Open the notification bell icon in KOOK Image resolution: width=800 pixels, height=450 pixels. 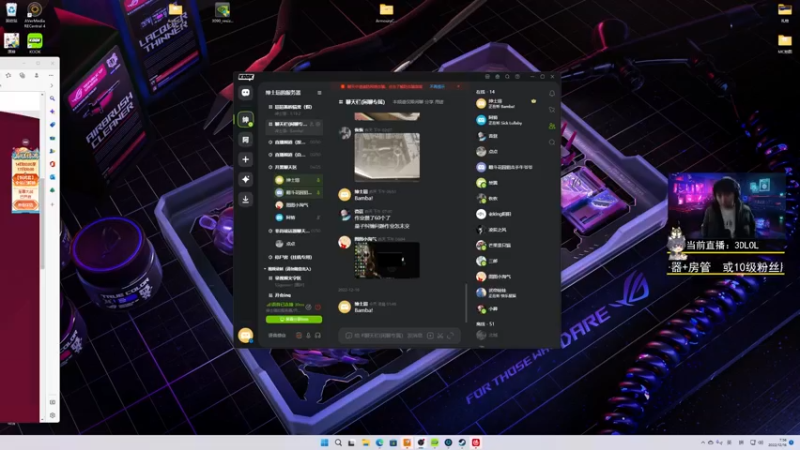552,93
